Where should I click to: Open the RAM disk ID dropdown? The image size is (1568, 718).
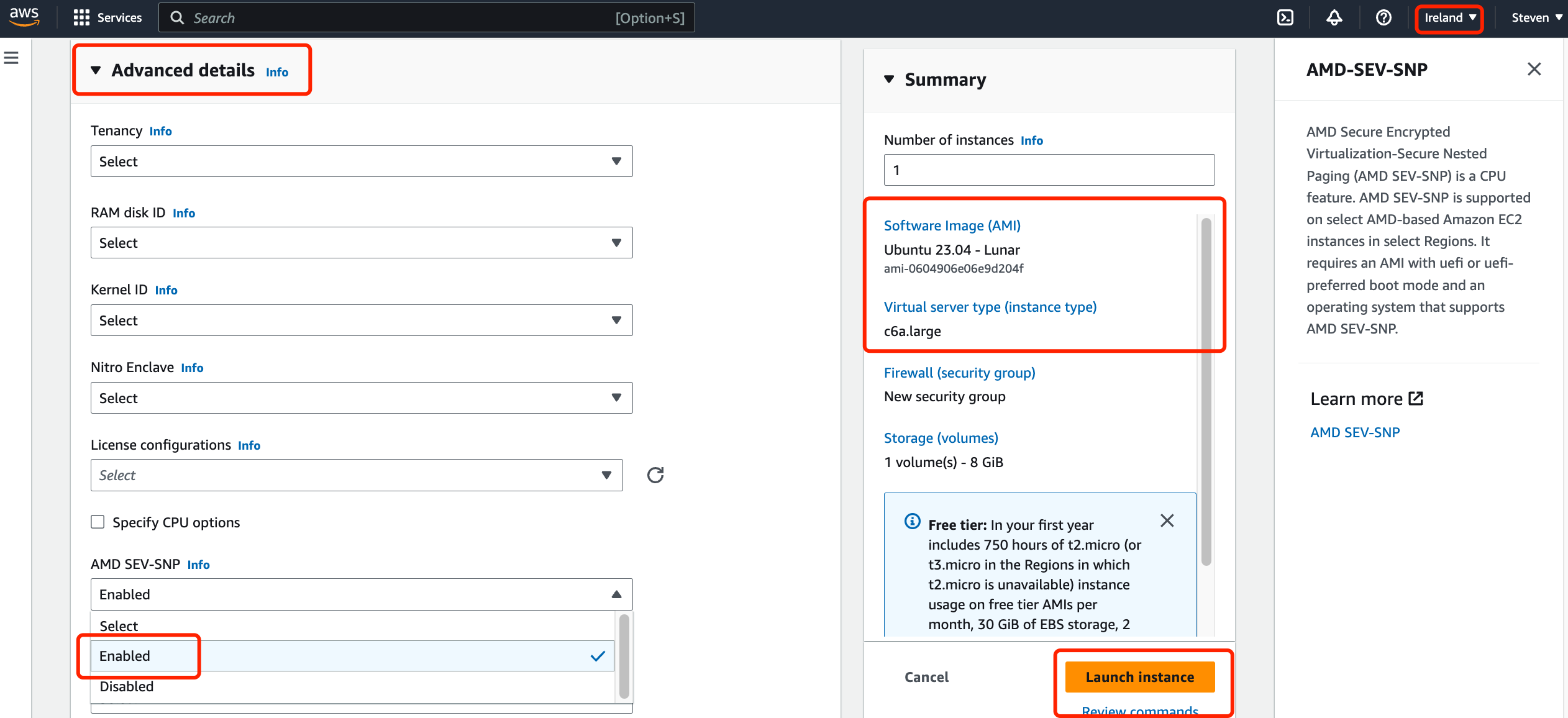(x=362, y=243)
